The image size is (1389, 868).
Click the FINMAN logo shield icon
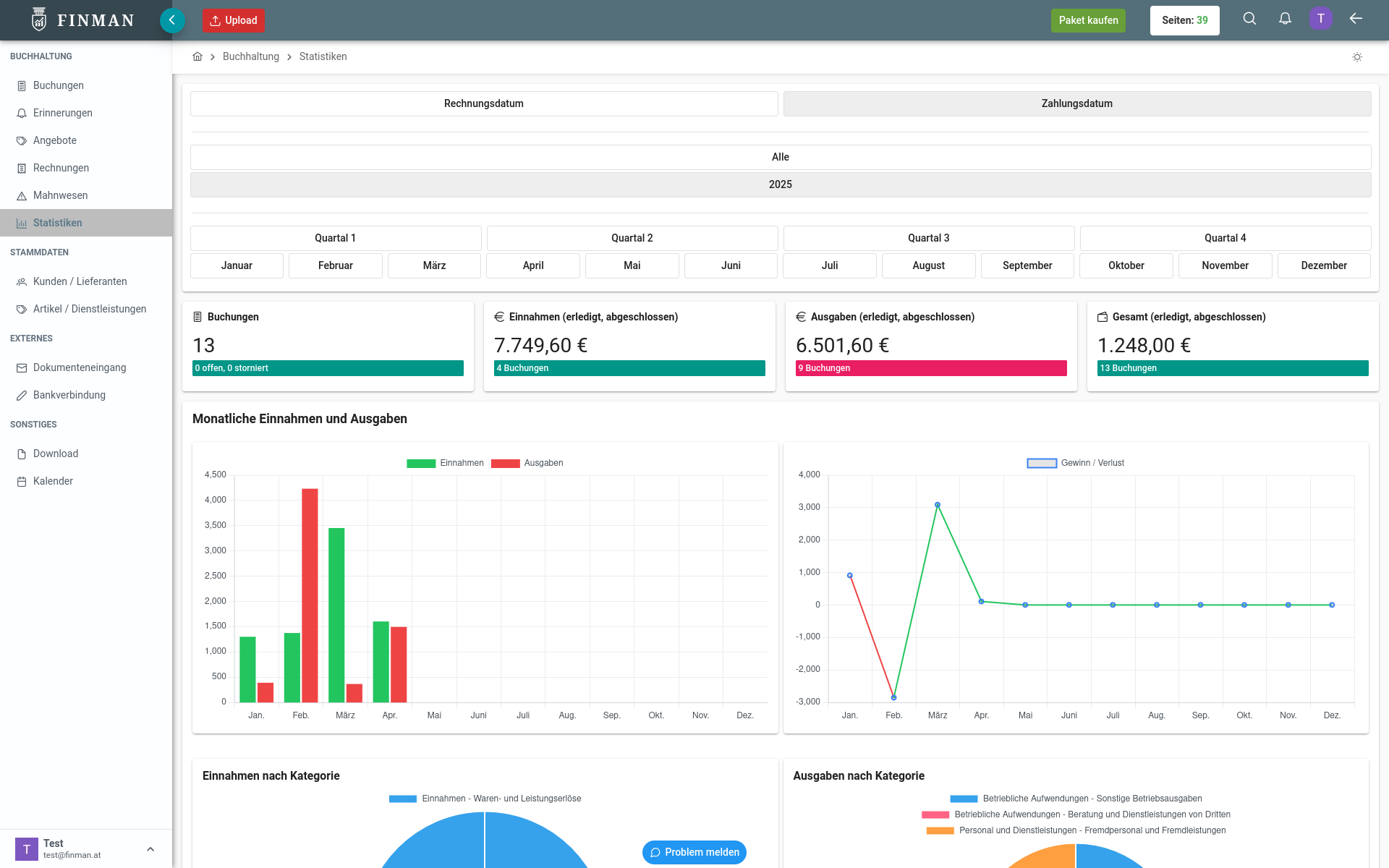point(39,20)
